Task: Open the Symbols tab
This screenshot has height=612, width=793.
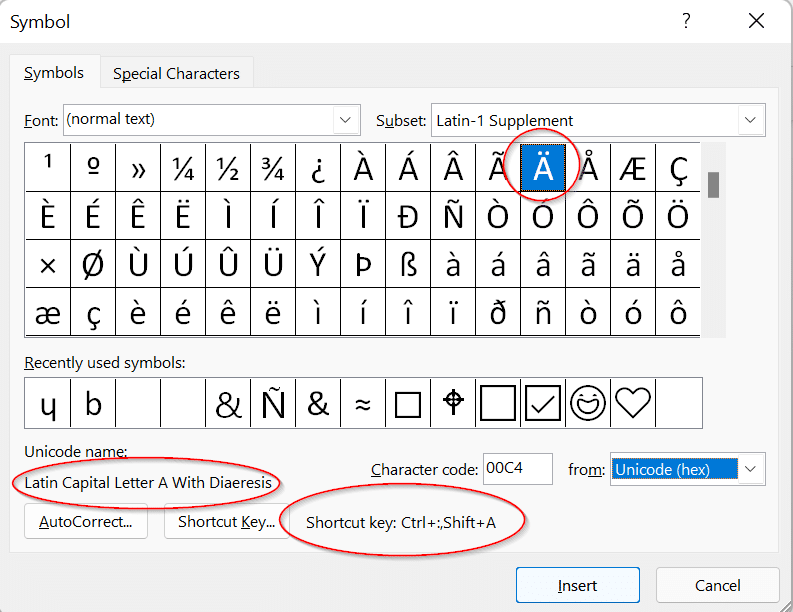Action: pyautogui.click(x=54, y=73)
